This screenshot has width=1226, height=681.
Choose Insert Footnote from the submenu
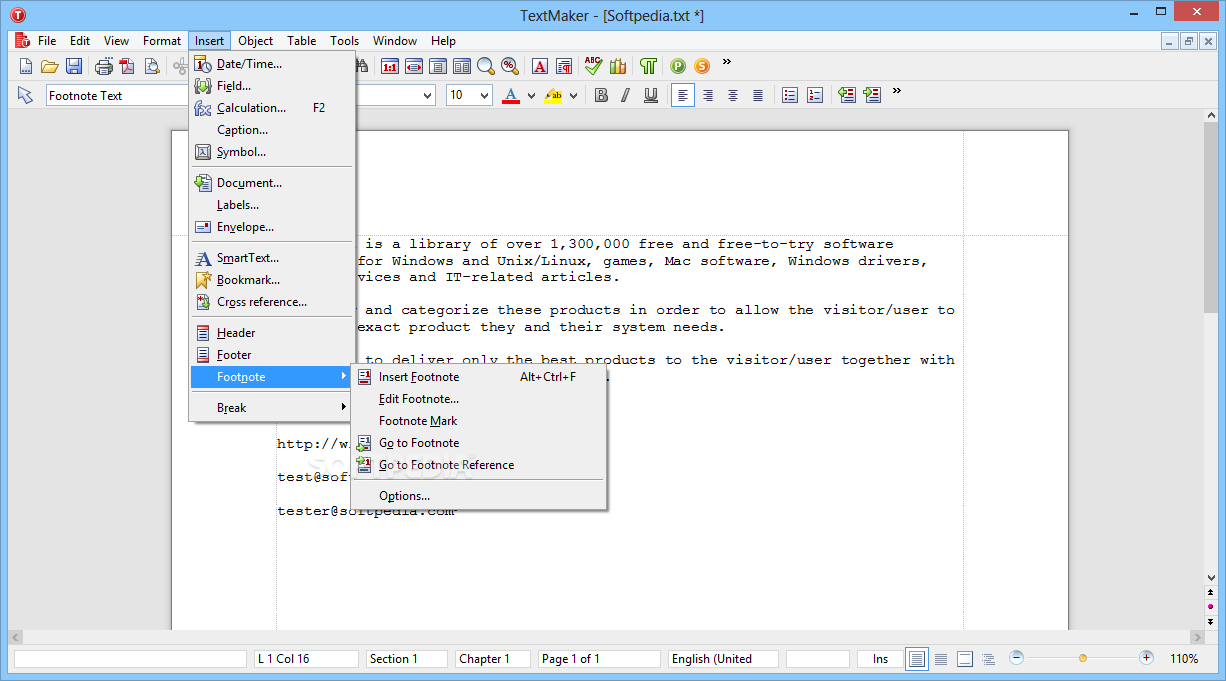(x=478, y=377)
